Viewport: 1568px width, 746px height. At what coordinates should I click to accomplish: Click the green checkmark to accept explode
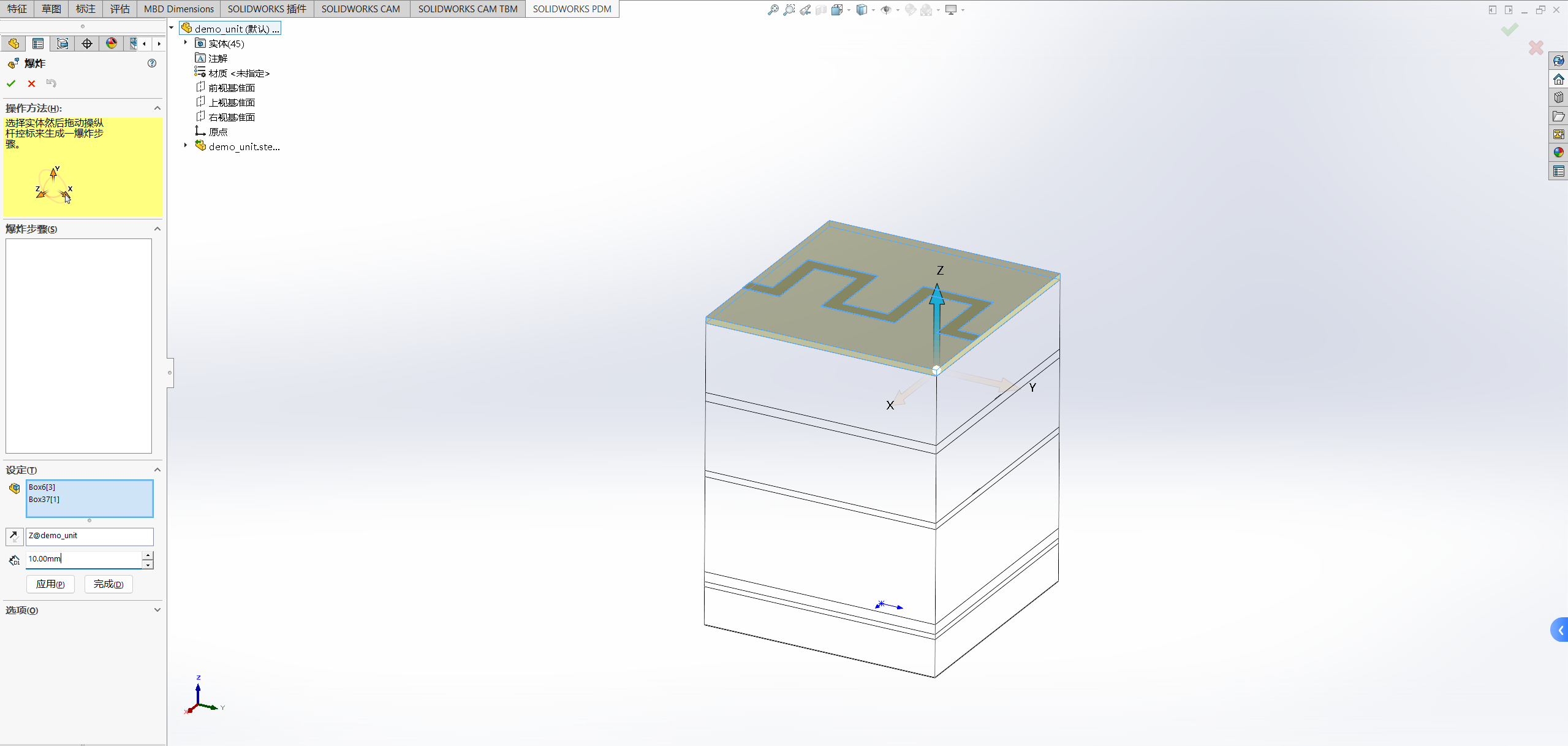coord(11,83)
